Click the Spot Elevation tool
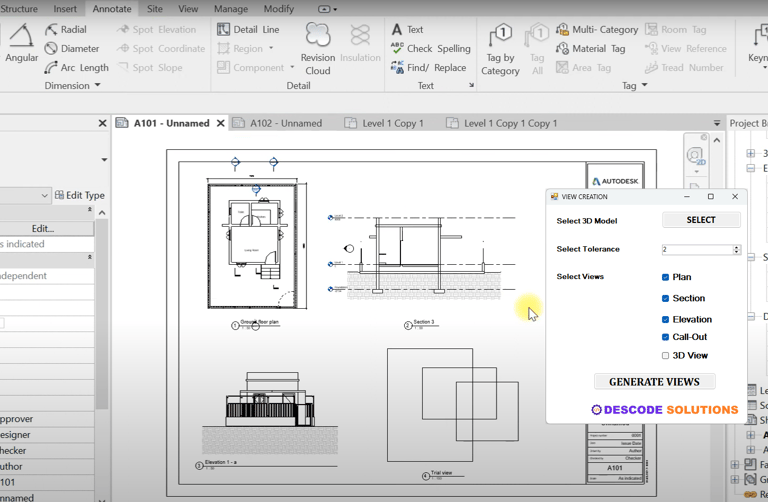768x502 pixels. pos(156,29)
